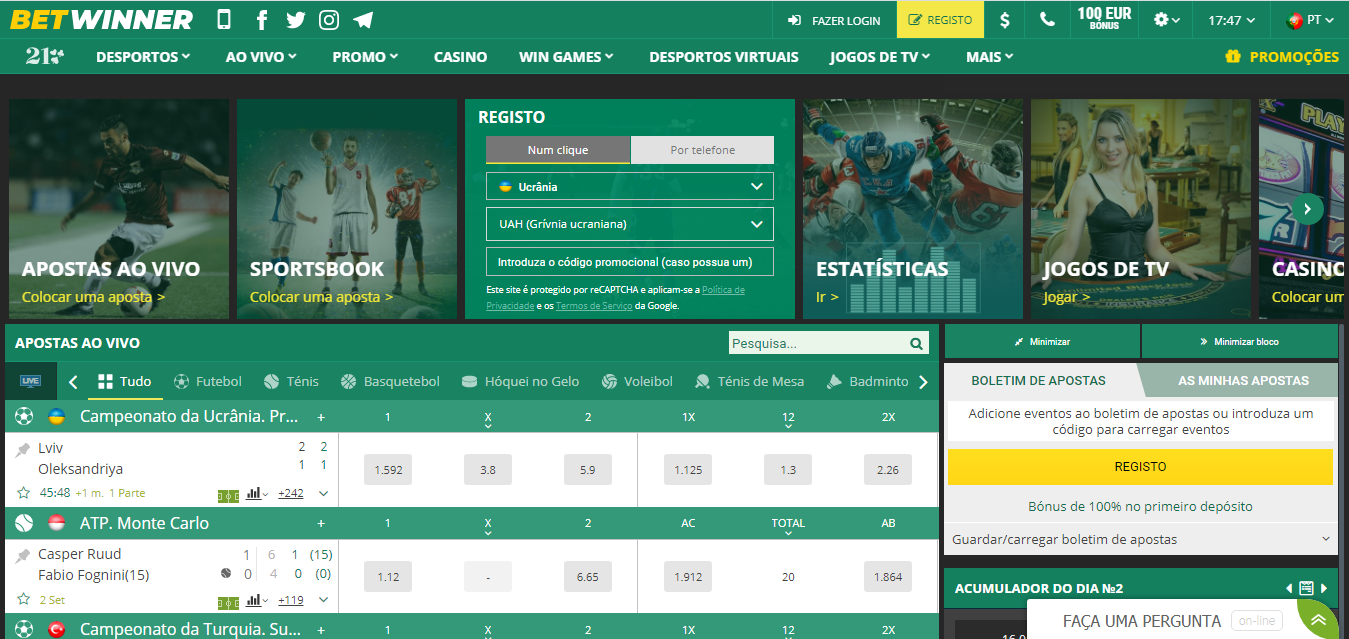Image resolution: width=1349 pixels, height=639 pixels.
Task: Filter live bets by Ténis
Action: tap(291, 381)
